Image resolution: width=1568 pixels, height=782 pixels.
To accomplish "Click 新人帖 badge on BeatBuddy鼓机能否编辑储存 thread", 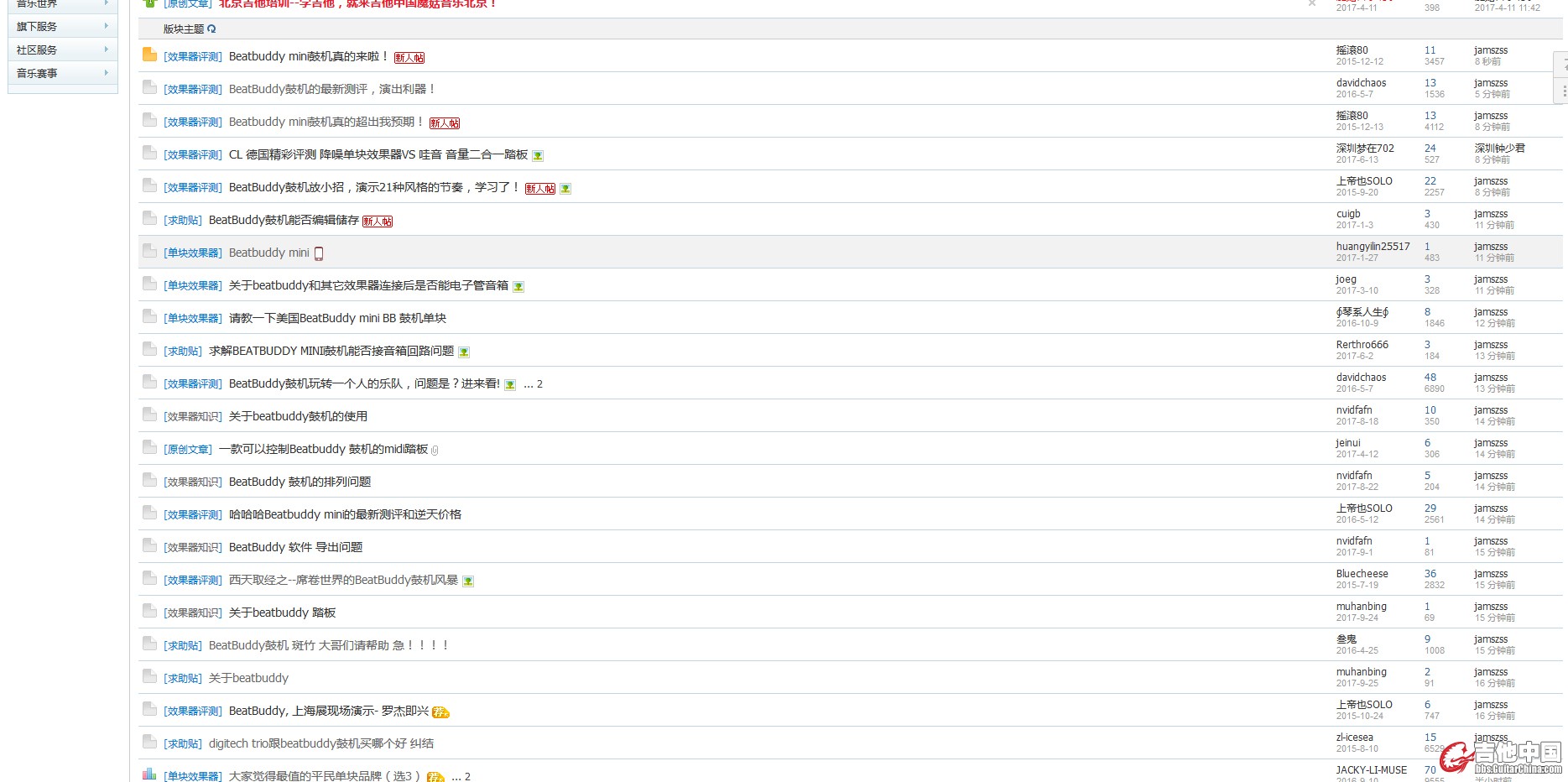I will (x=378, y=222).
